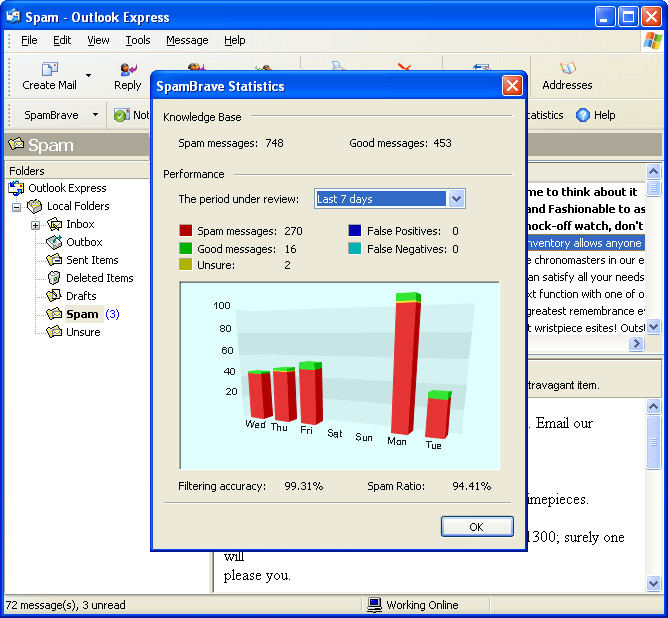Click OK in SpamBrave Statistics dialog

click(477, 527)
